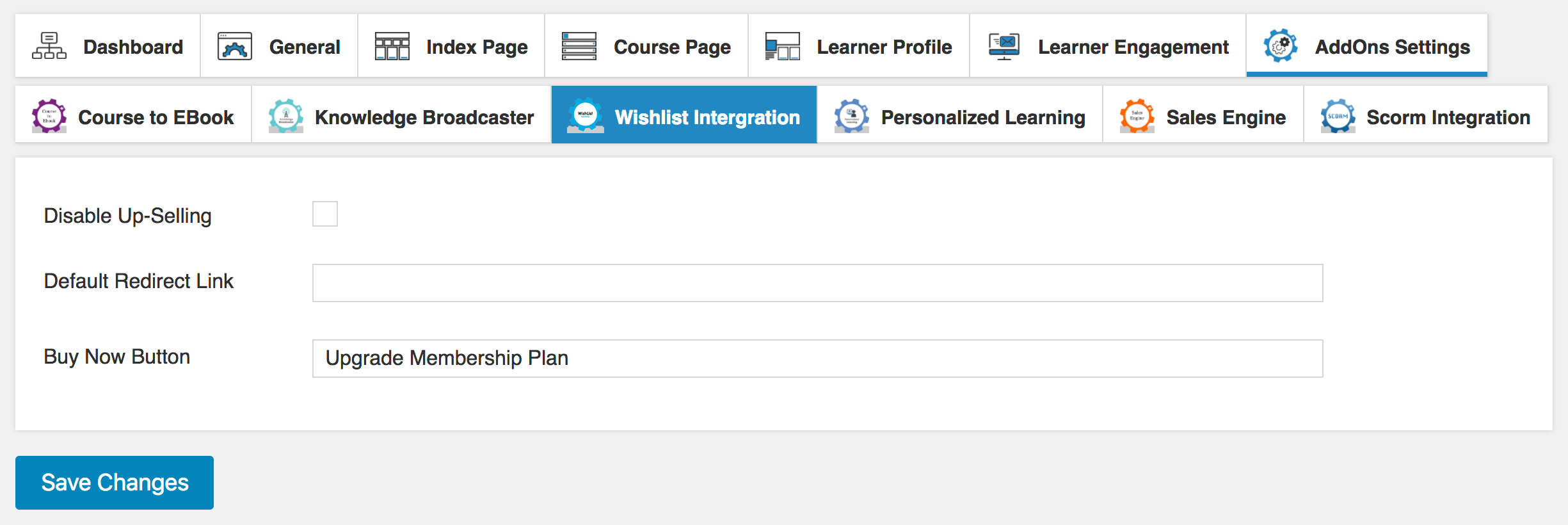The image size is (1568, 525).
Task: Click the Personalized Learning gear icon
Action: click(851, 116)
